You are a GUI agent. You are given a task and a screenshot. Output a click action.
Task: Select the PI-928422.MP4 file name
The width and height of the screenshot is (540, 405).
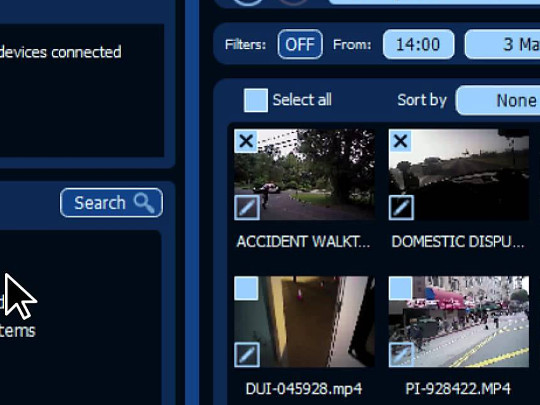[x=458, y=389]
